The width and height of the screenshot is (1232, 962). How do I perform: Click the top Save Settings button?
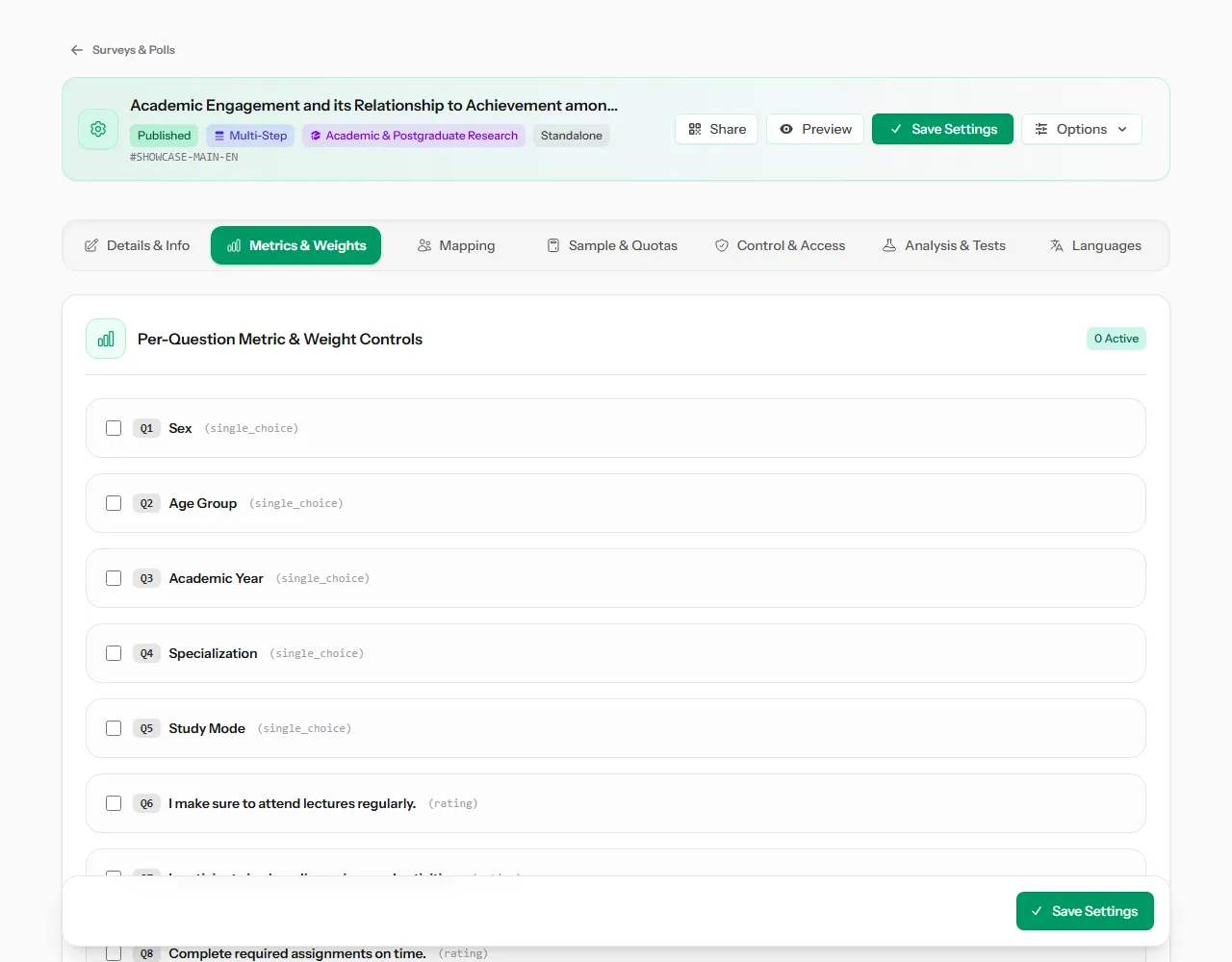point(942,129)
